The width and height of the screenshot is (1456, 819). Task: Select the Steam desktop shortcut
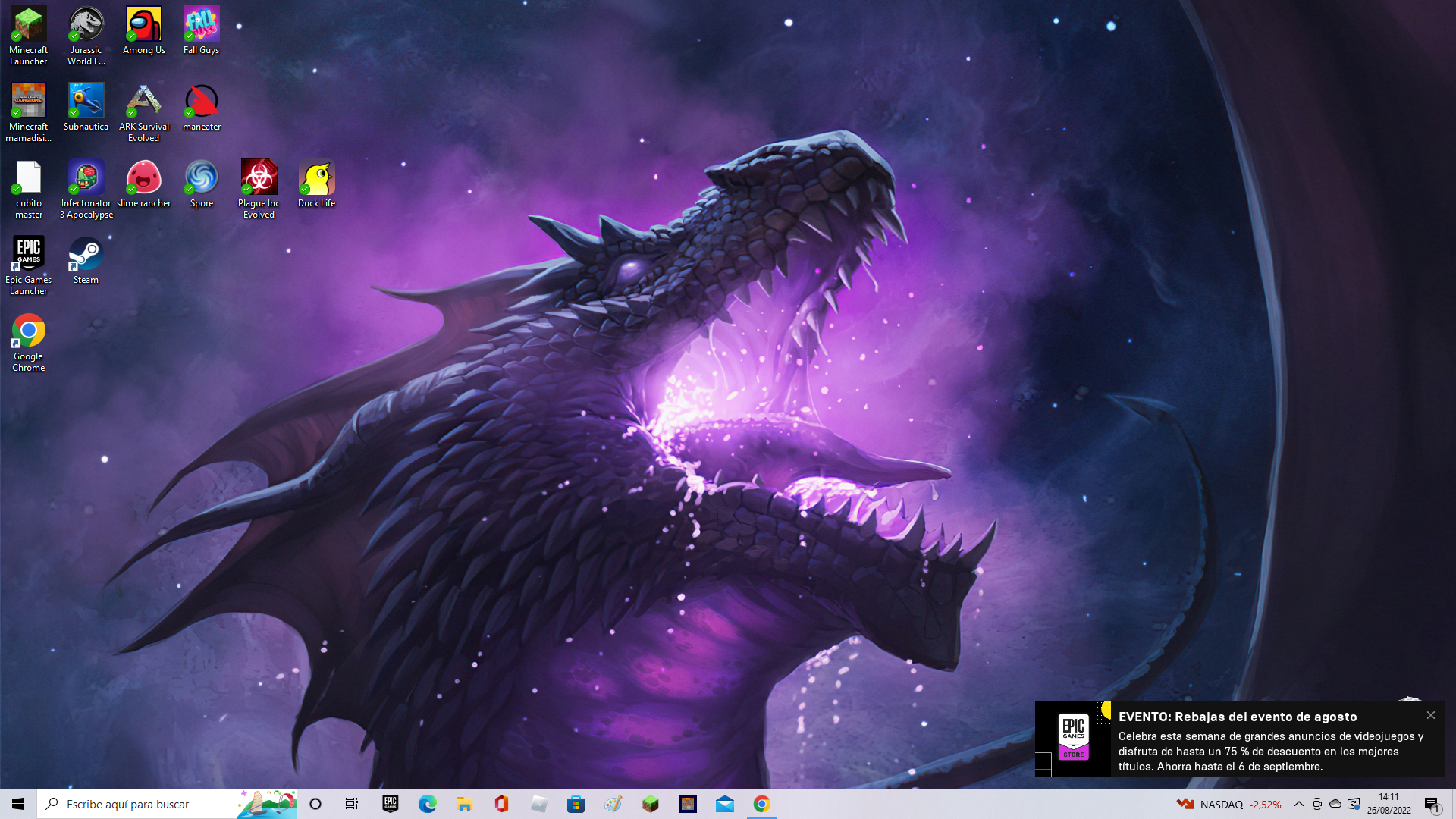point(86,260)
